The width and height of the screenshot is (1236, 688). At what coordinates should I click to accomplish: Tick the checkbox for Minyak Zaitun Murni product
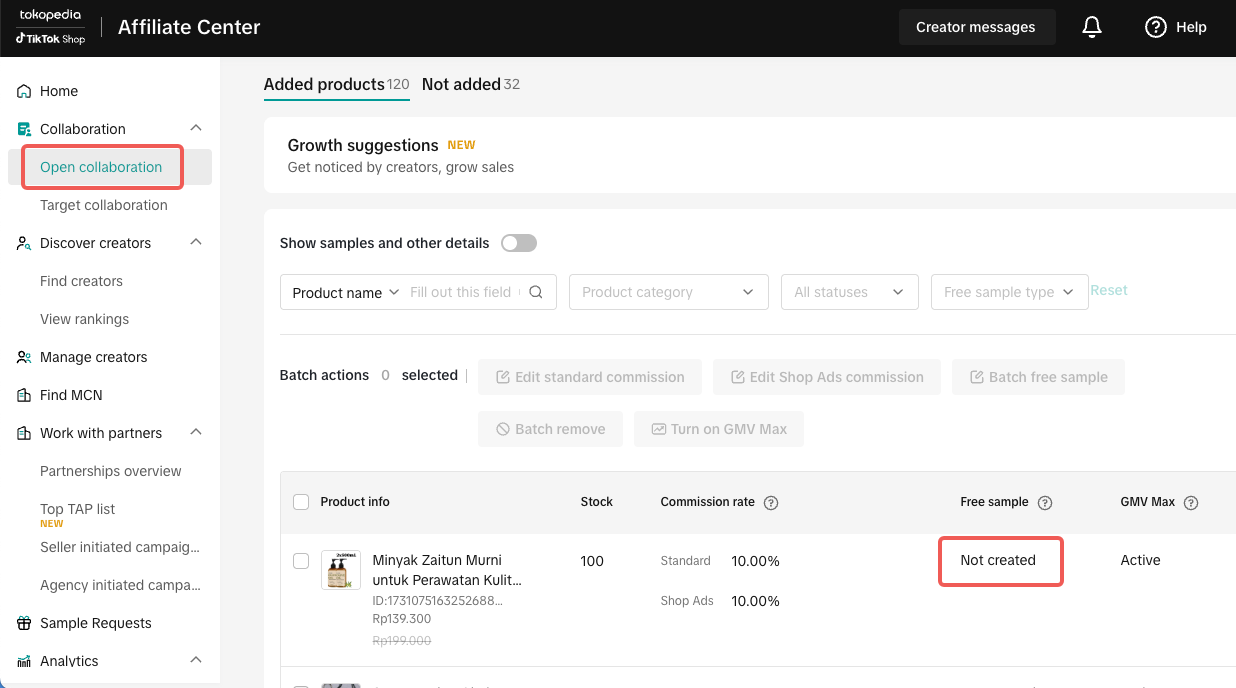(301, 561)
